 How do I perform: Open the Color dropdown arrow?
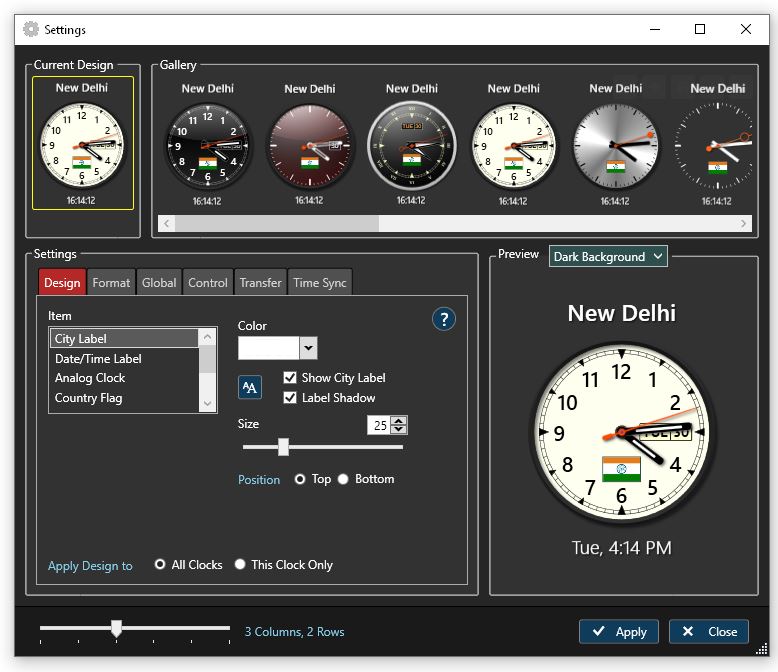pyautogui.click(x=308, y=348)
